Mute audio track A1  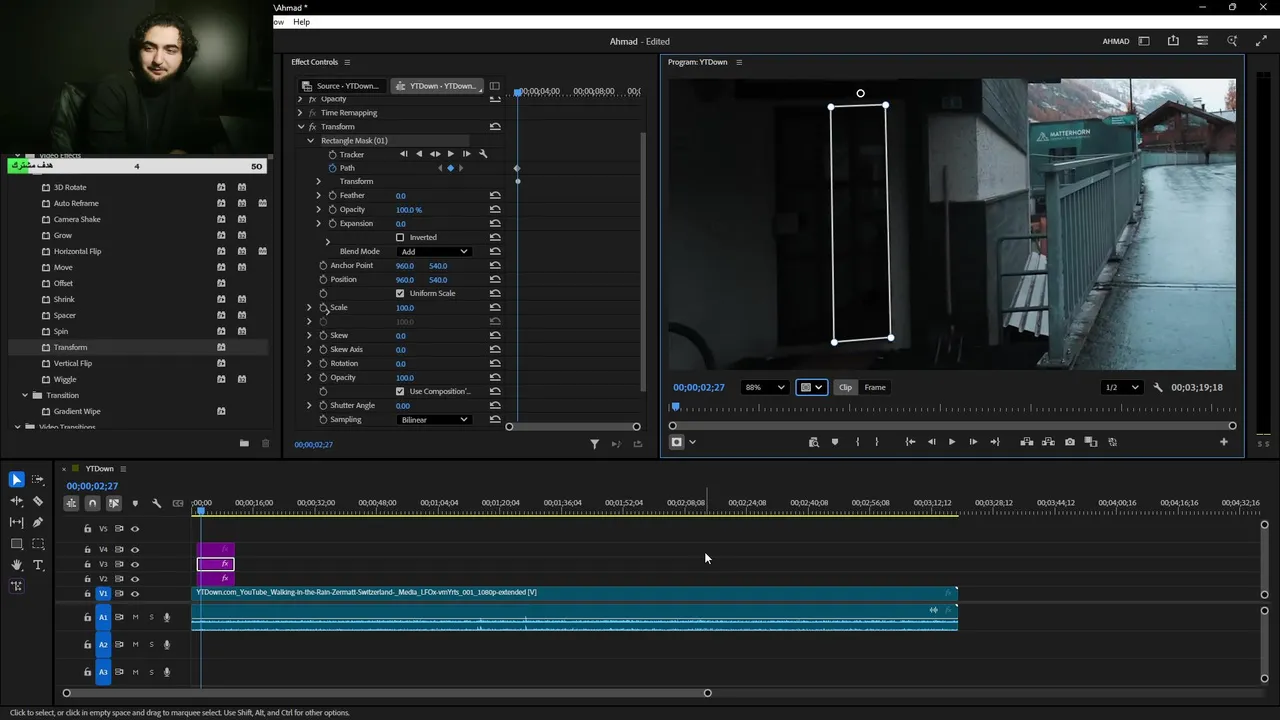click(x=135, y=618)
